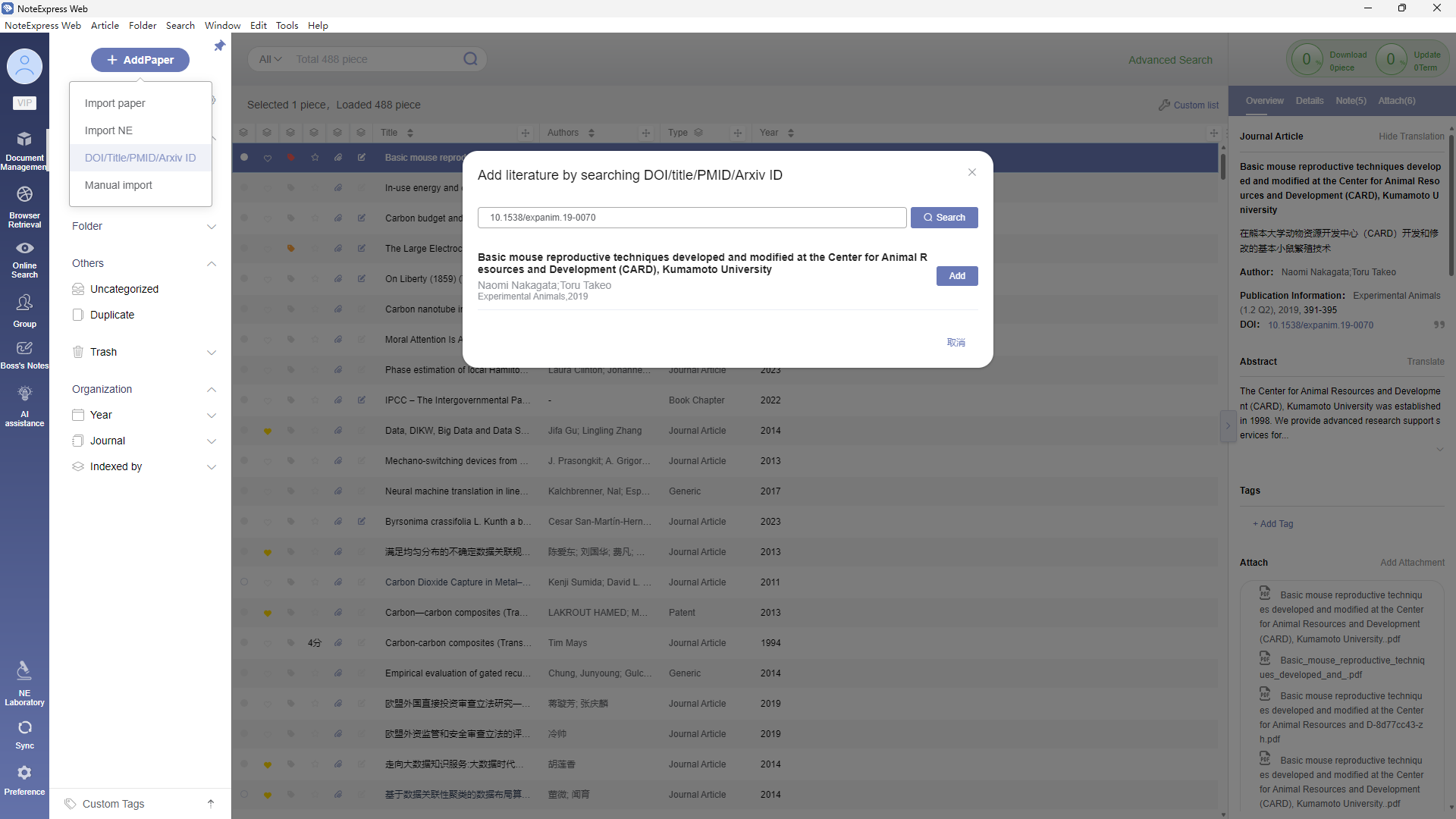Image resolution: width=1456 pixels, height=819 pixels.
Task: Toggle heart favorite on Data, DIKW row
Action: (x=267, y=431)
